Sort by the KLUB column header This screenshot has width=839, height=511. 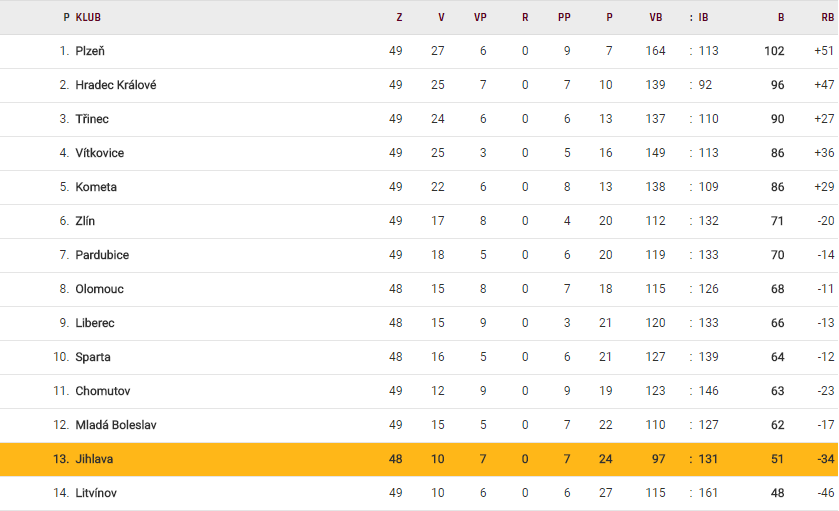88,17
